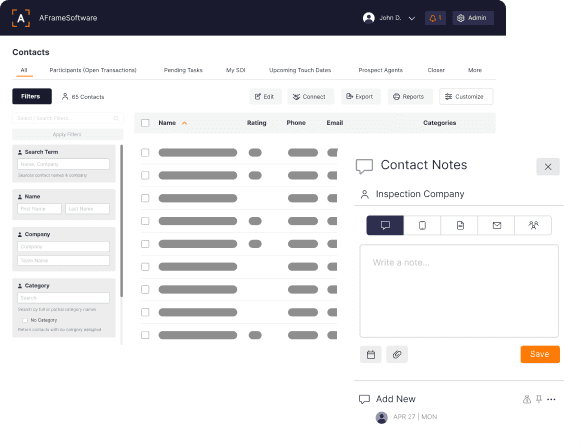Click the calendar icon below note box
Image resolution: width=585 pixels, height=448 pixels.
[371, 354]
